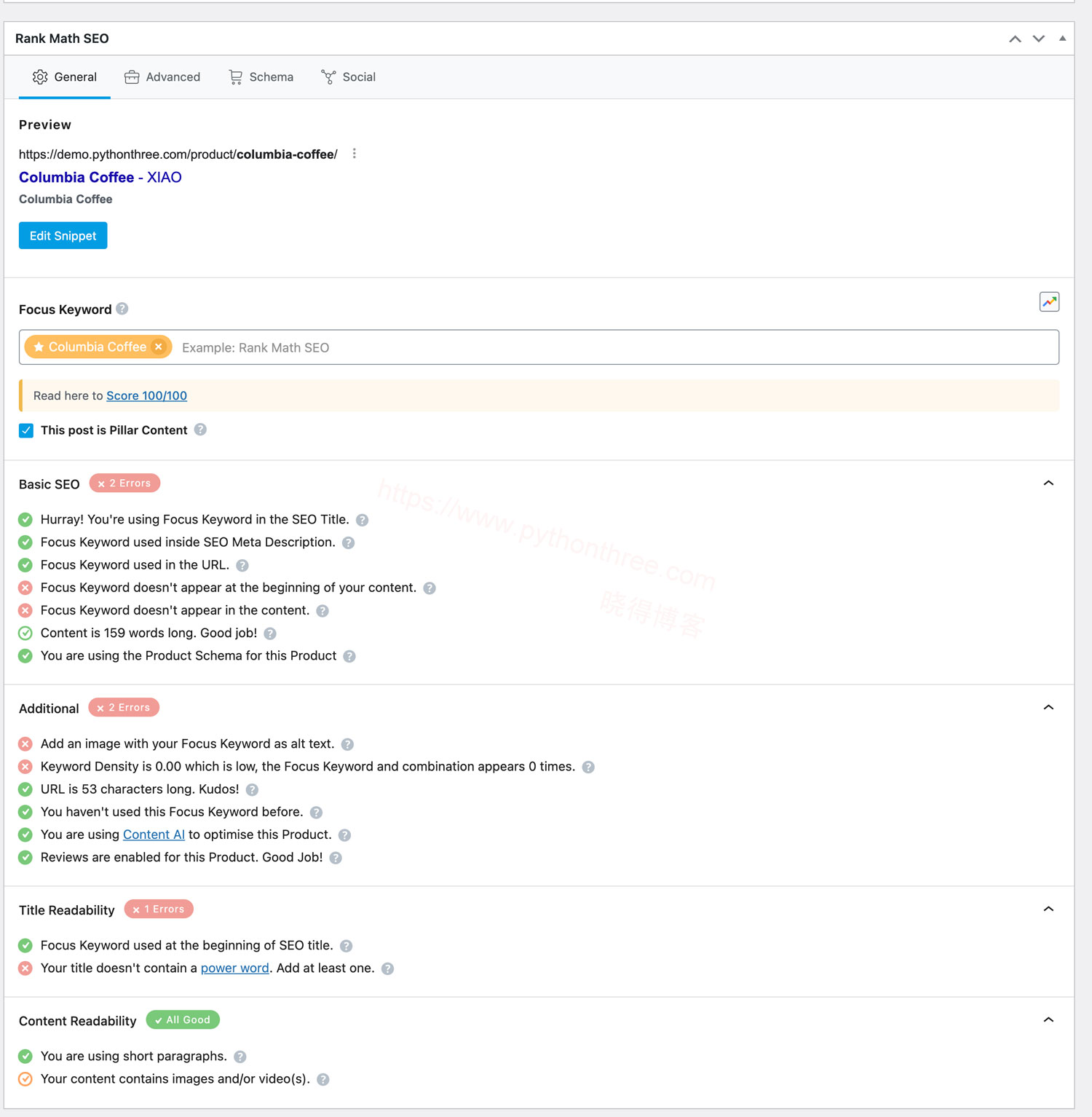The height and width of the screenshot is (1117, 1092).
Task: Open help for Focus Keyword not used before
Action: [x=316, y=812]
